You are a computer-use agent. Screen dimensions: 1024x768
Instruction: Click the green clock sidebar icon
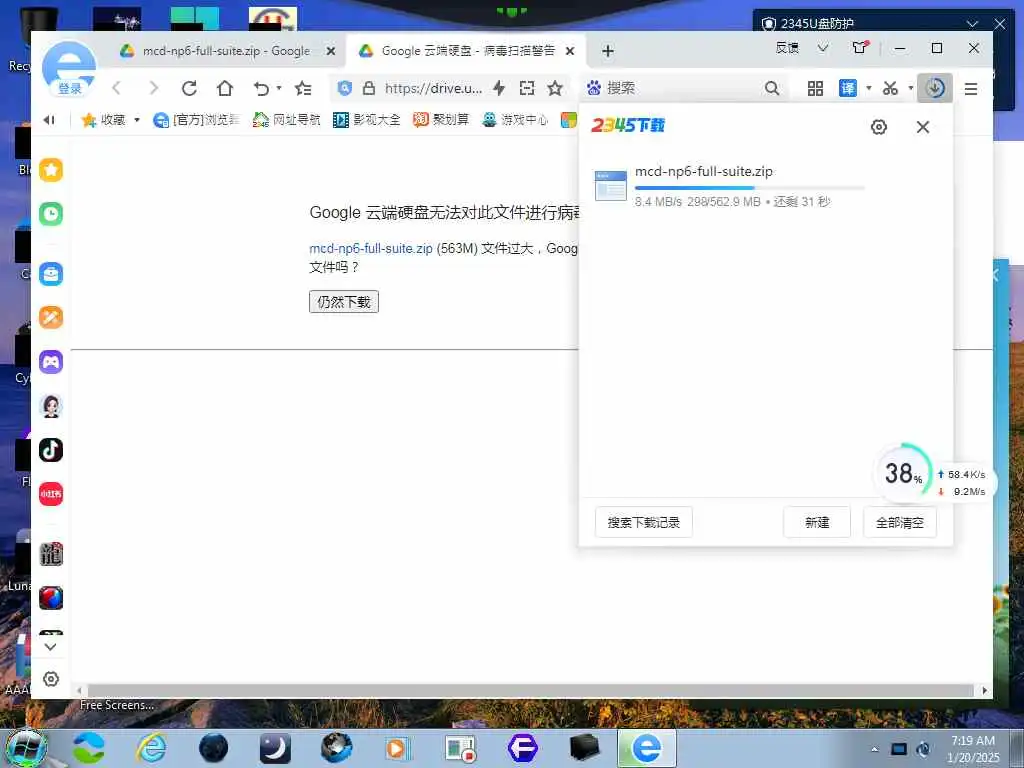51,214
